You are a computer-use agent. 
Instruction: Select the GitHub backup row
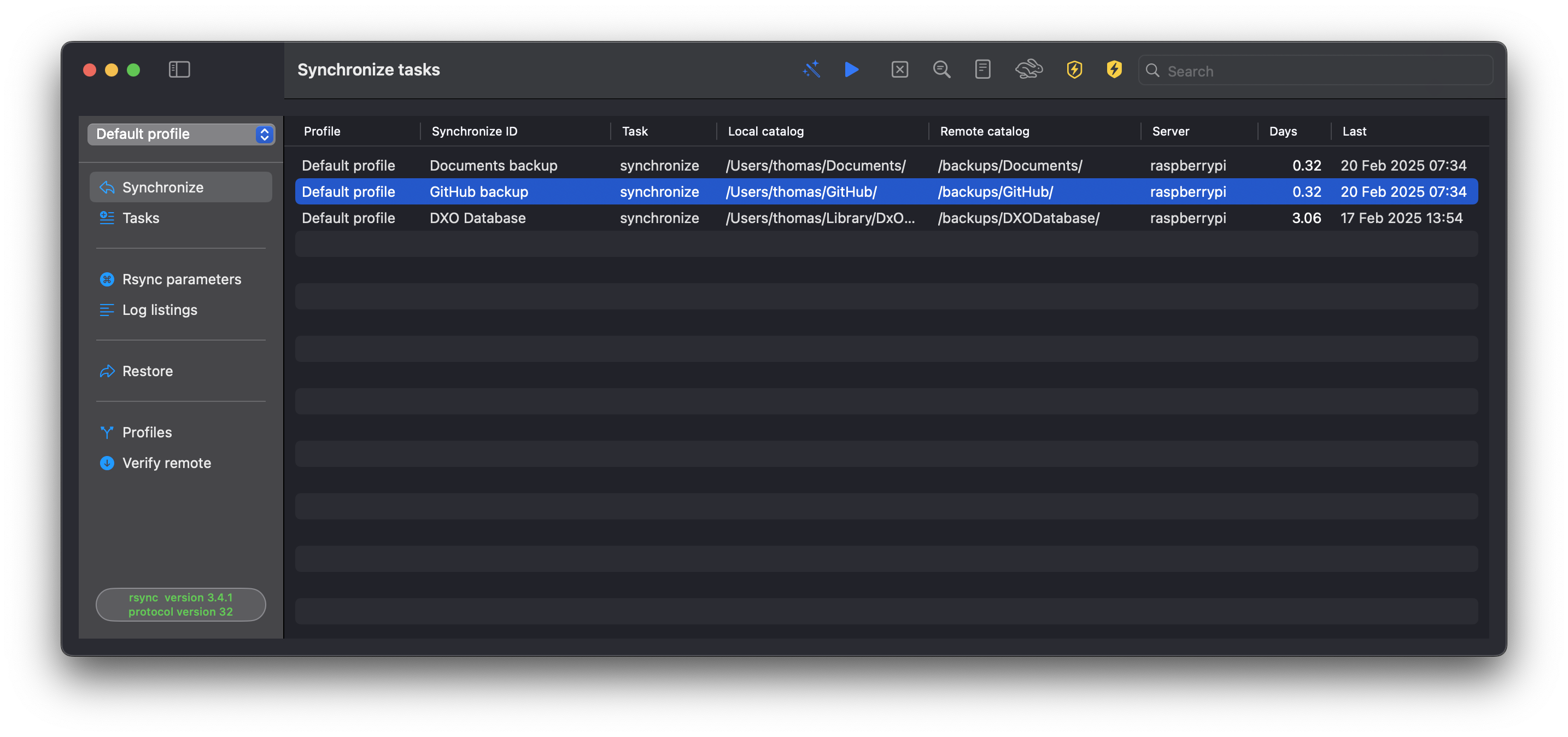point(886,192)
